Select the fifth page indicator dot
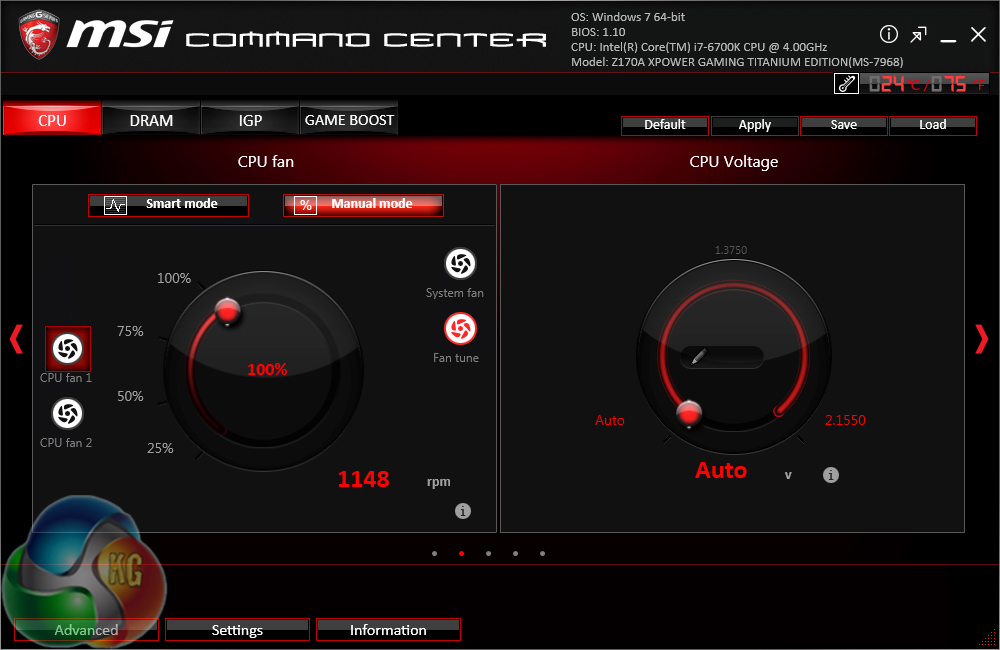Screen dimensions: 1000x650 pos(542,554)
